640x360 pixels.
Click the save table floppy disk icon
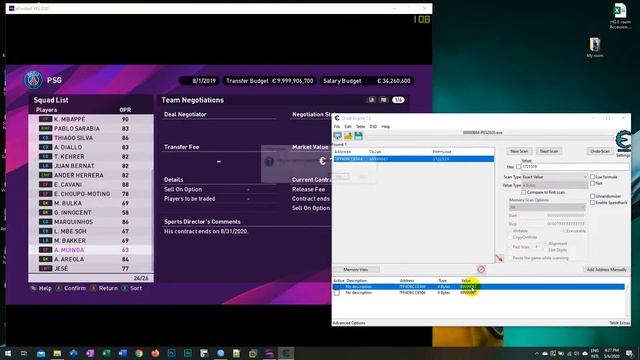[358, 136]
